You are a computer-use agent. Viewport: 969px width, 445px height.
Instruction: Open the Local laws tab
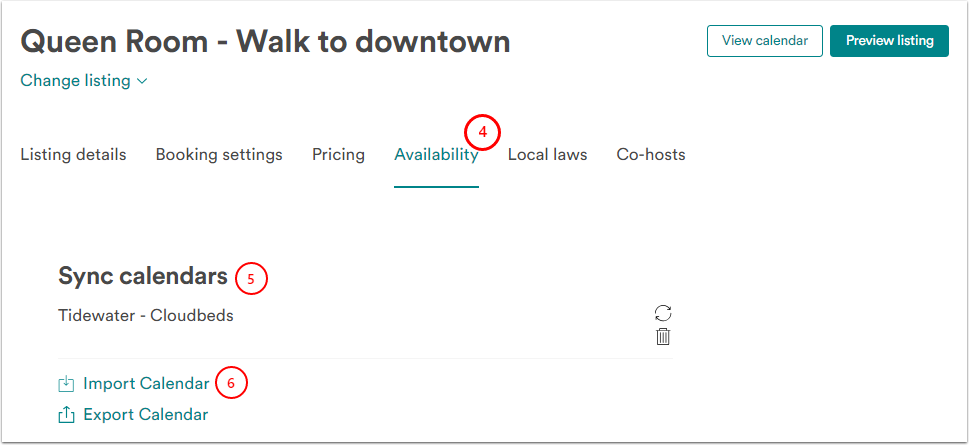pyautogui.click(x=547, y=155)
